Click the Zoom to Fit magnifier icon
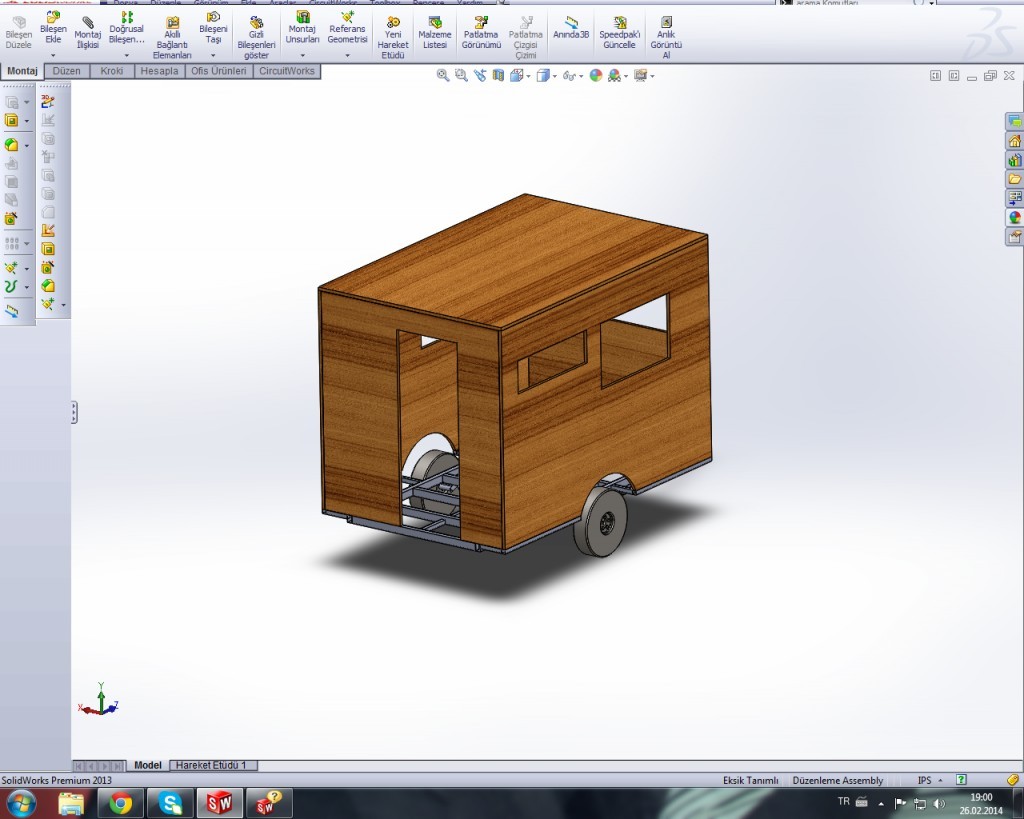 click(443, 75)
